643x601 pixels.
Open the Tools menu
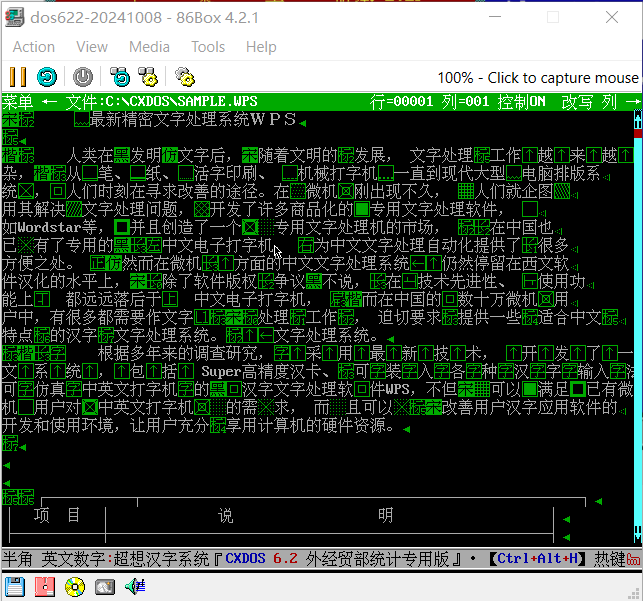click(x=208, y=47)
